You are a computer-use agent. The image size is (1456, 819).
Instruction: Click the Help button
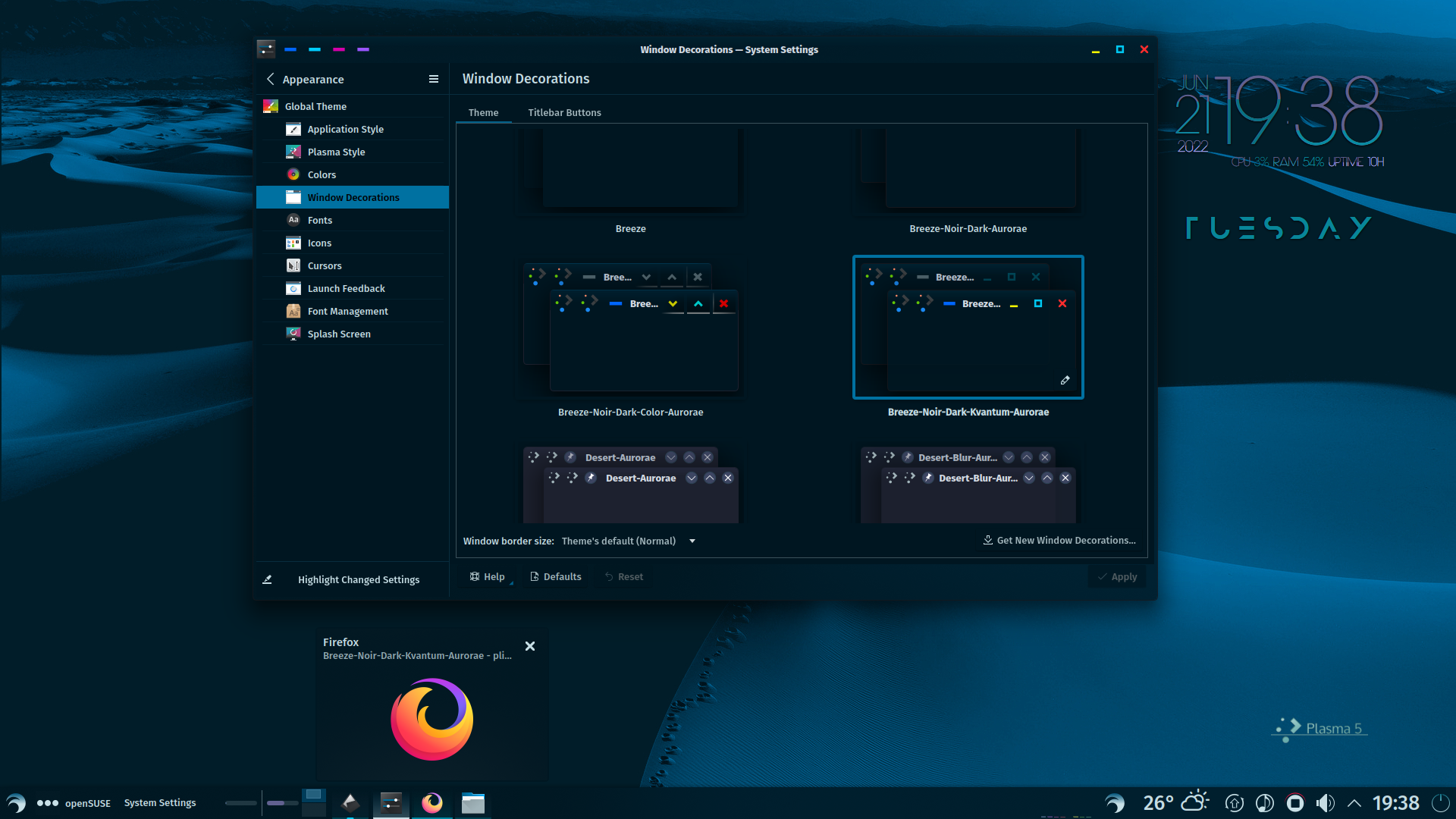click(487, 576)
